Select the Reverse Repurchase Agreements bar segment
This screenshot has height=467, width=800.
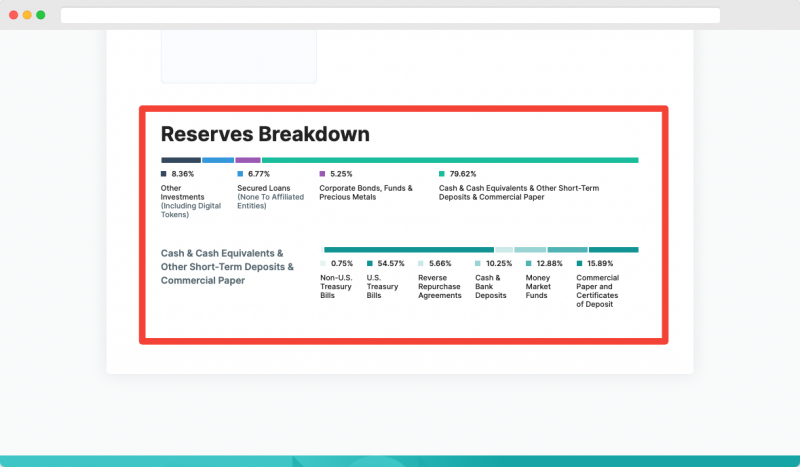click(504, 250)
